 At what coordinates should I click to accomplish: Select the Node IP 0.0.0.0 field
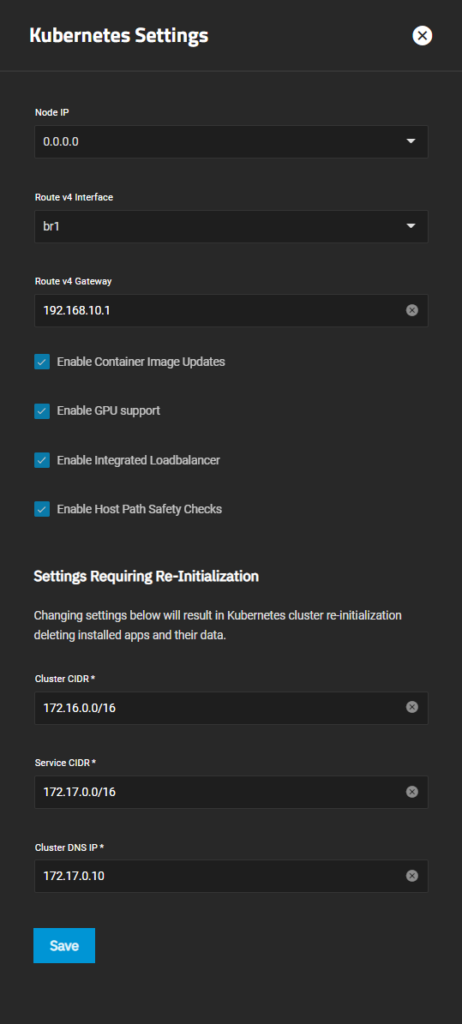(x=231, y=141)
